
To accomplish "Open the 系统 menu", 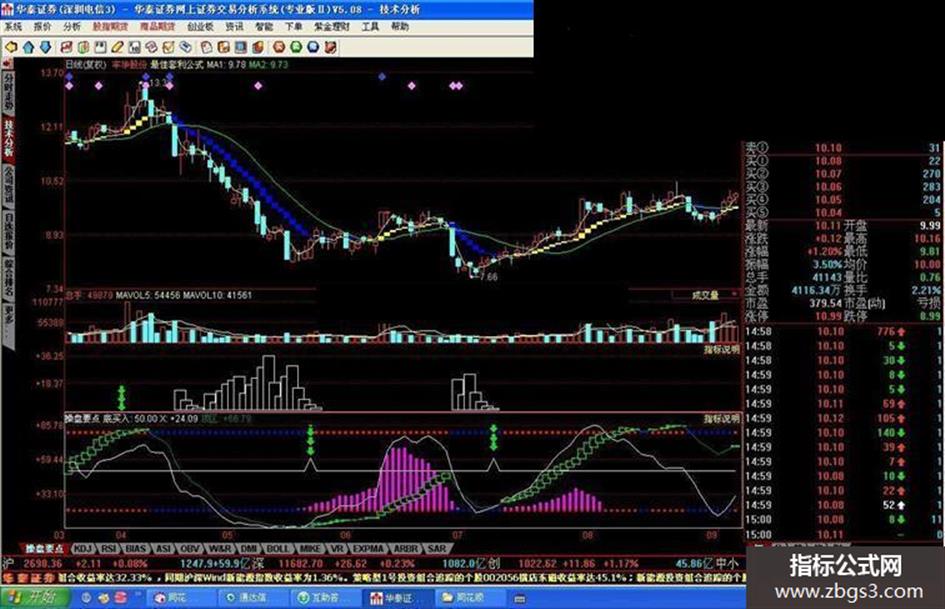I will (13, 27).
